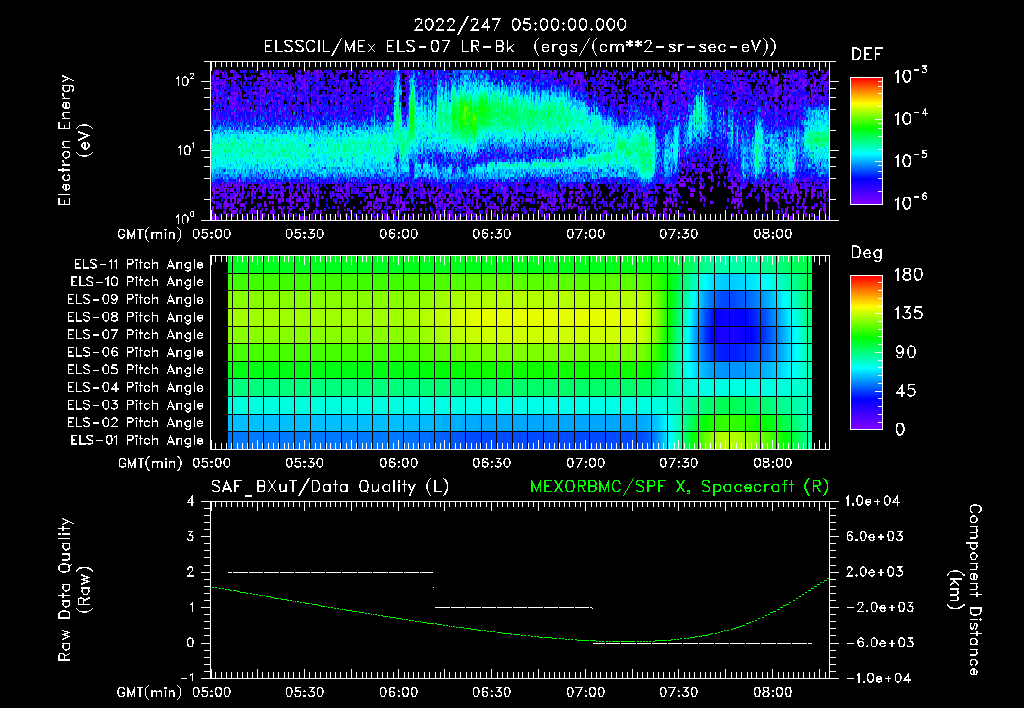Click the 10^-5 tick on DEF scale

point(910,161)
